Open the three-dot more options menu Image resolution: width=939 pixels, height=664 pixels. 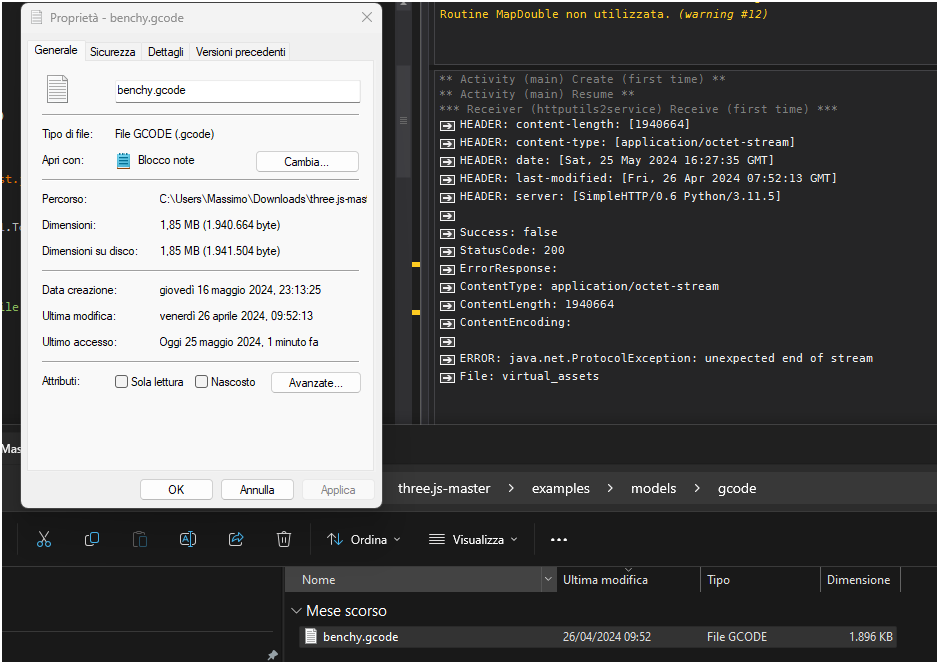click(559, 540)
